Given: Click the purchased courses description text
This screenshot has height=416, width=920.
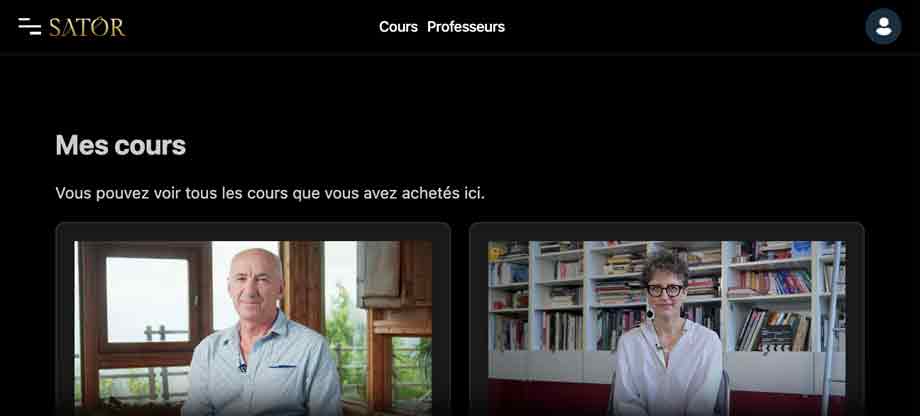Looking at the screenshot, I should tap(270, 193).
